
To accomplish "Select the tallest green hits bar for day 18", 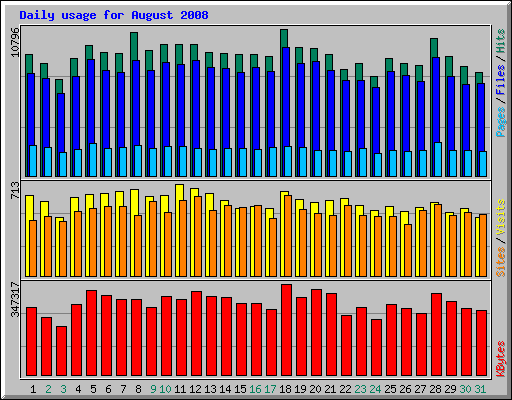I will point(284,38).
